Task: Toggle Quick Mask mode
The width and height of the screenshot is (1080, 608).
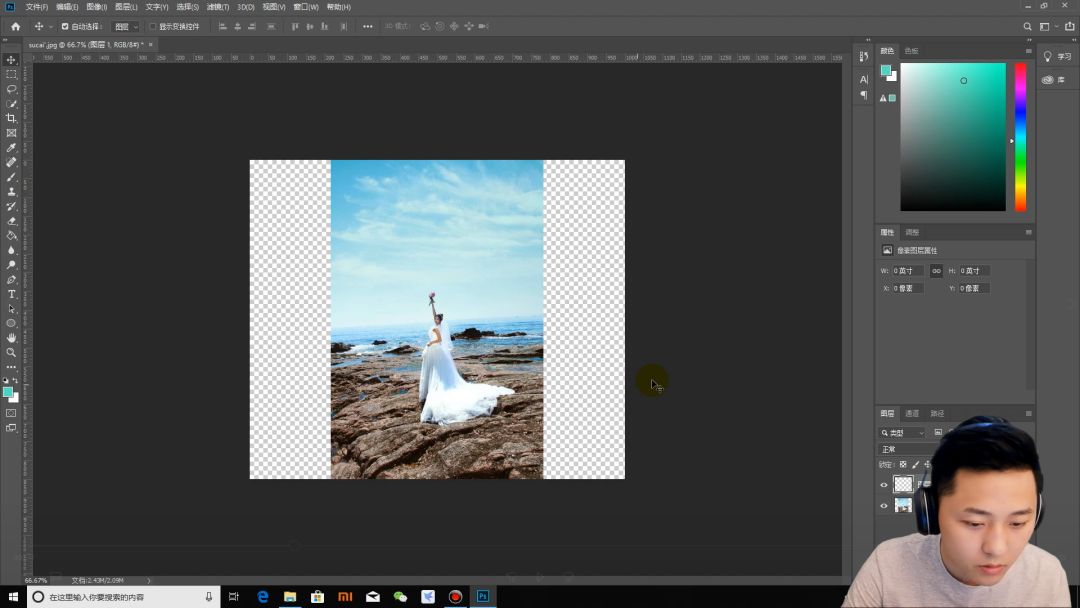Action: tap(11, 413)
